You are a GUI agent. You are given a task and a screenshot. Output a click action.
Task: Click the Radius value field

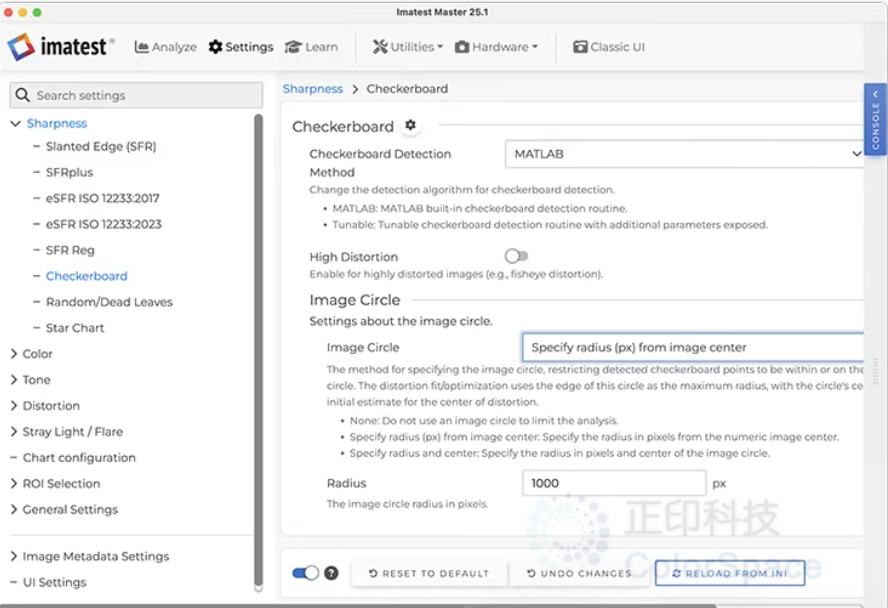[x=614, y=483]
